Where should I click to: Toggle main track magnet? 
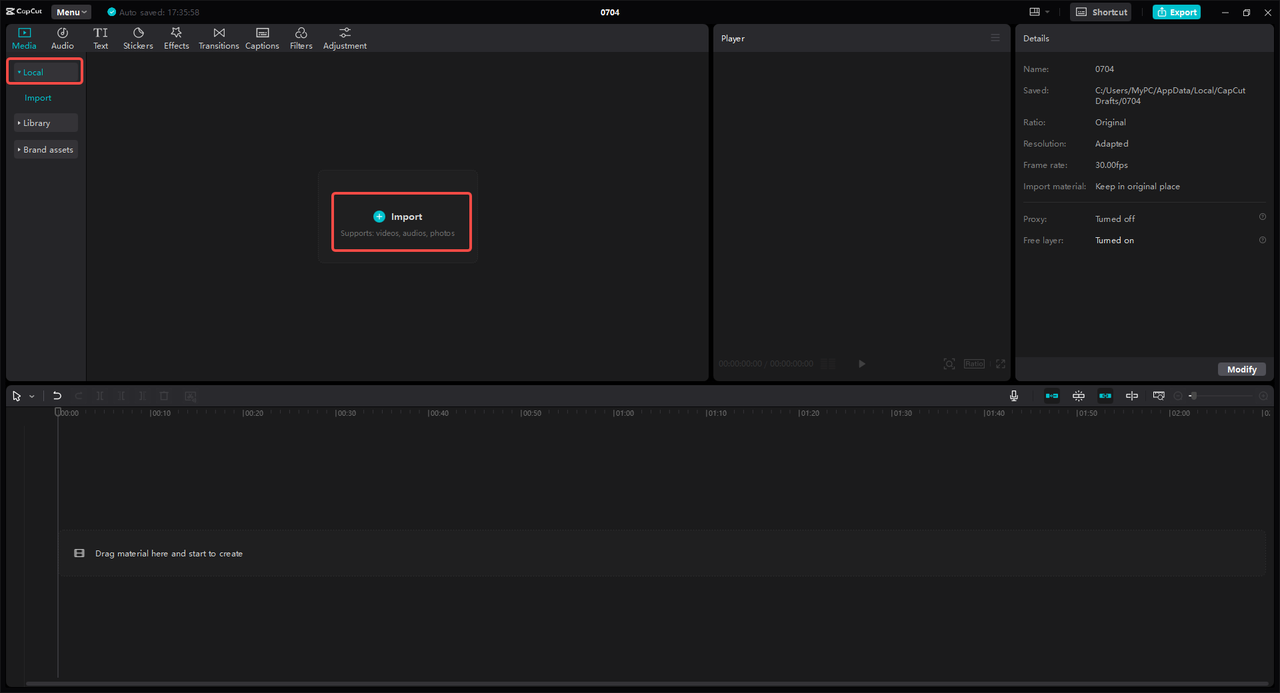pyautogui.click(x=1051, y=396)
